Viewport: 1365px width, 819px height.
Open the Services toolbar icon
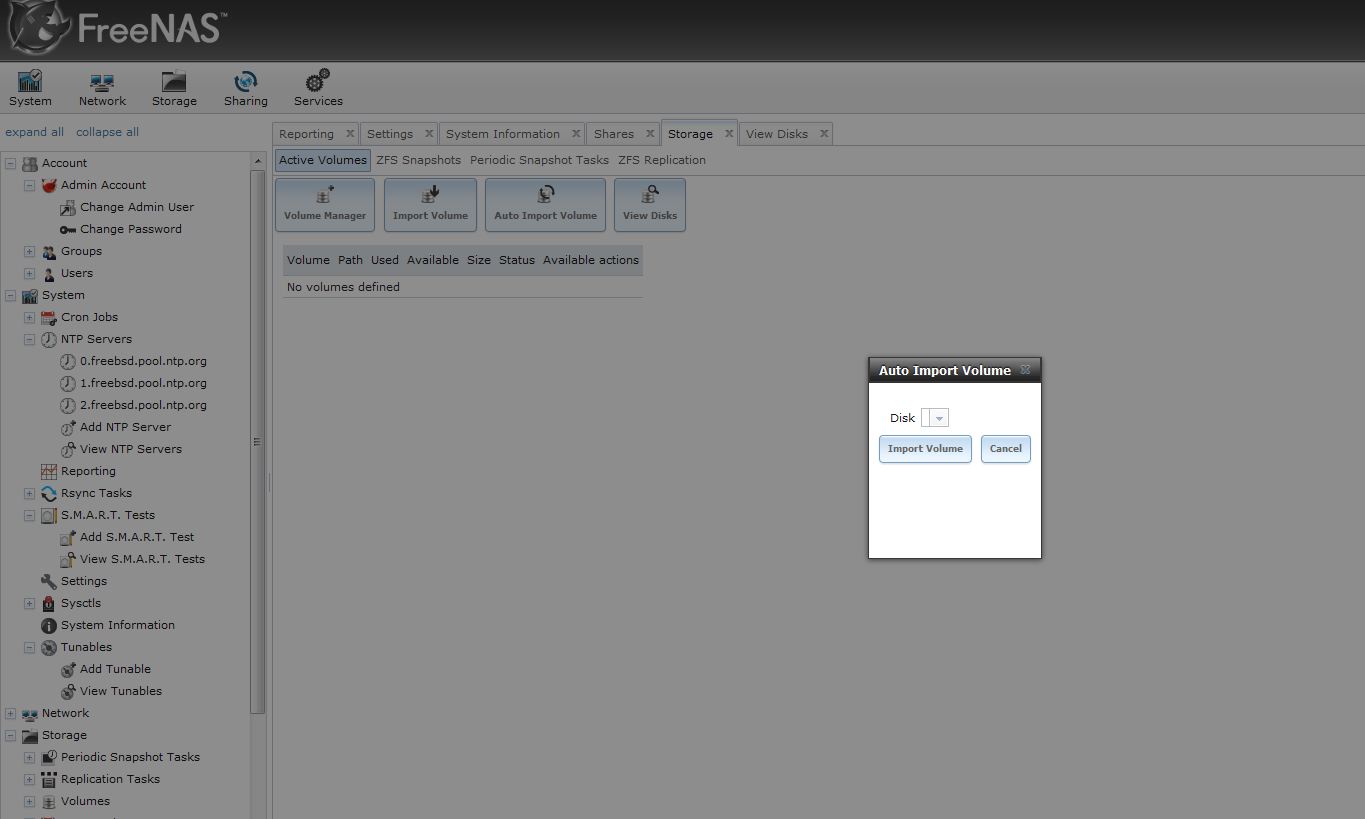tap(318, 88)
